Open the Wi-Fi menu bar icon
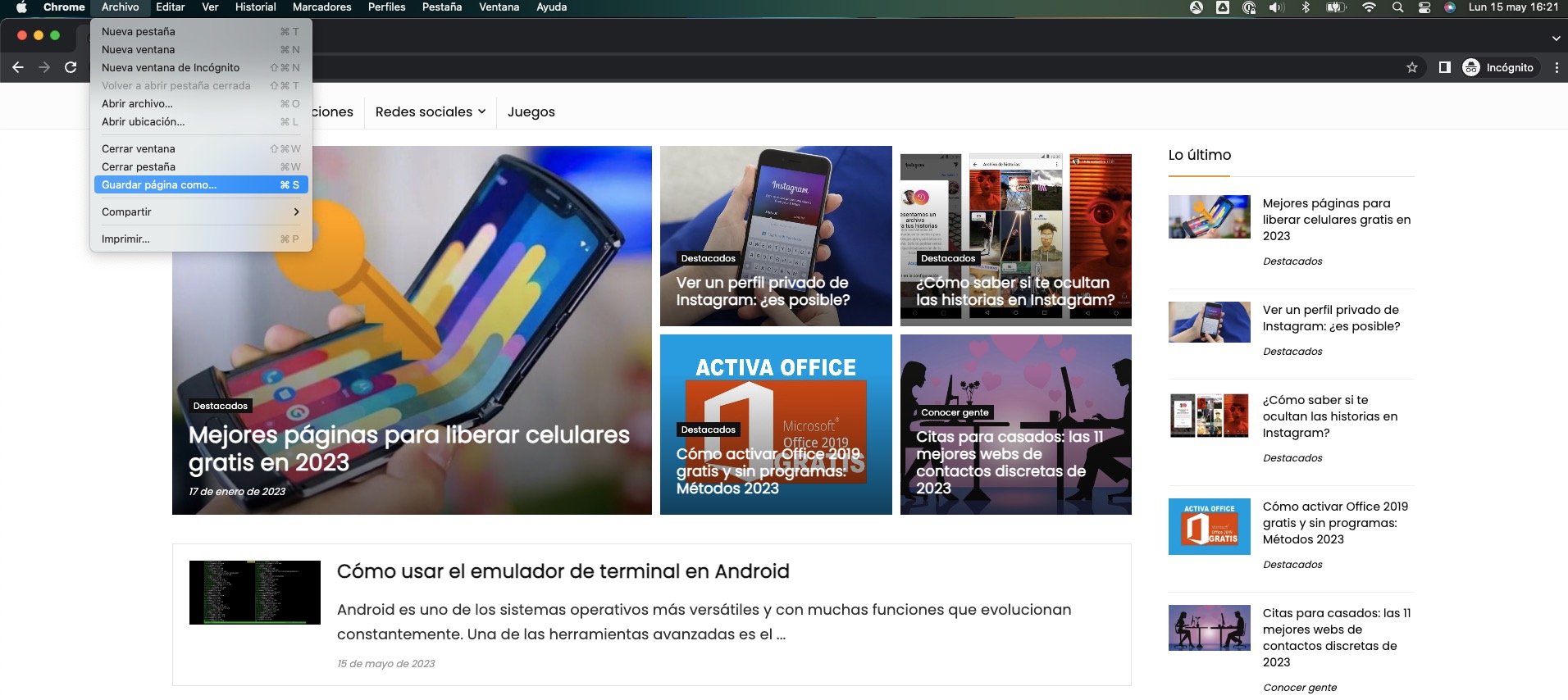Image resolution: width=1568 pixels, height=700 pixels. click(x=1369, y=7)
